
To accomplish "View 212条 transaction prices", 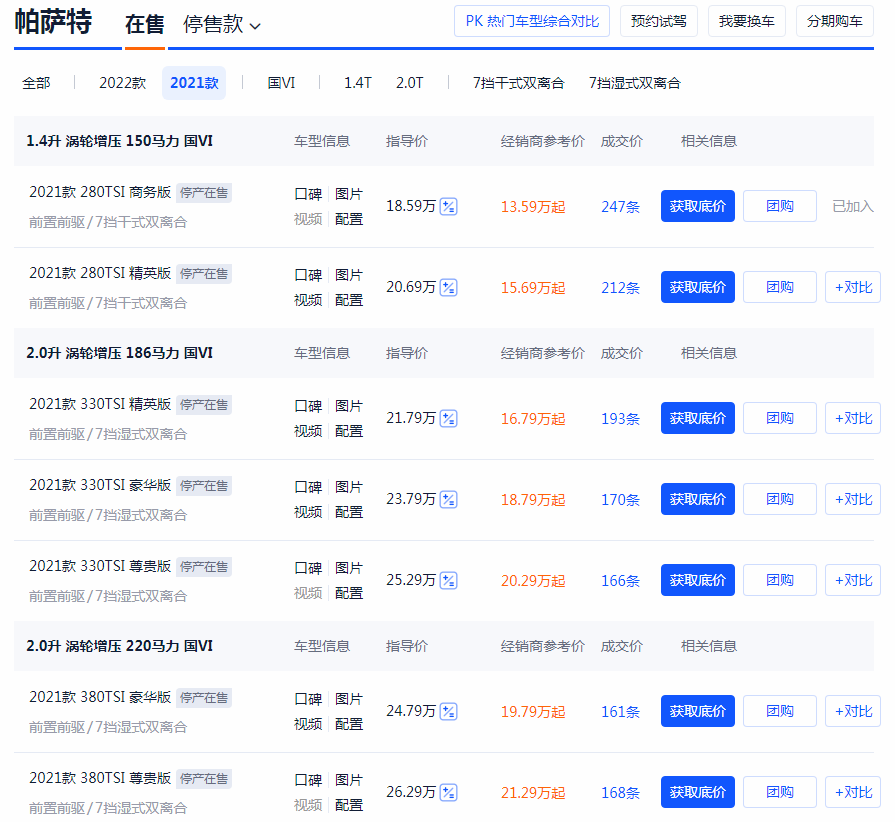I will [620, 288].
